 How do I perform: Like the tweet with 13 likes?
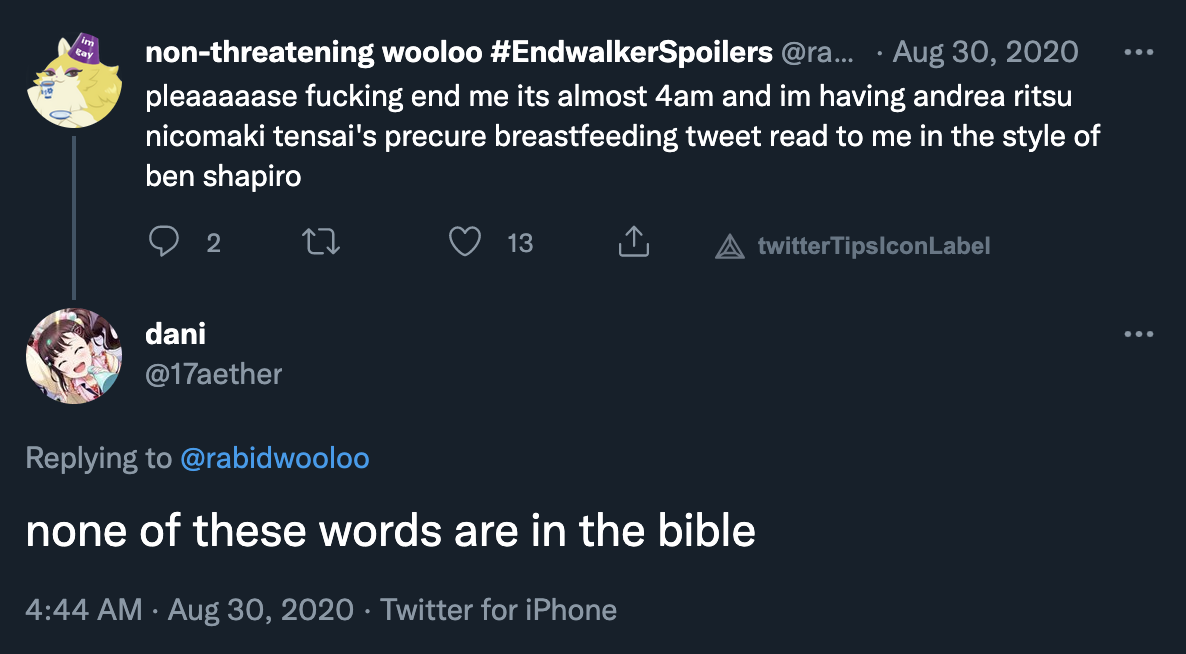(465, 243)
